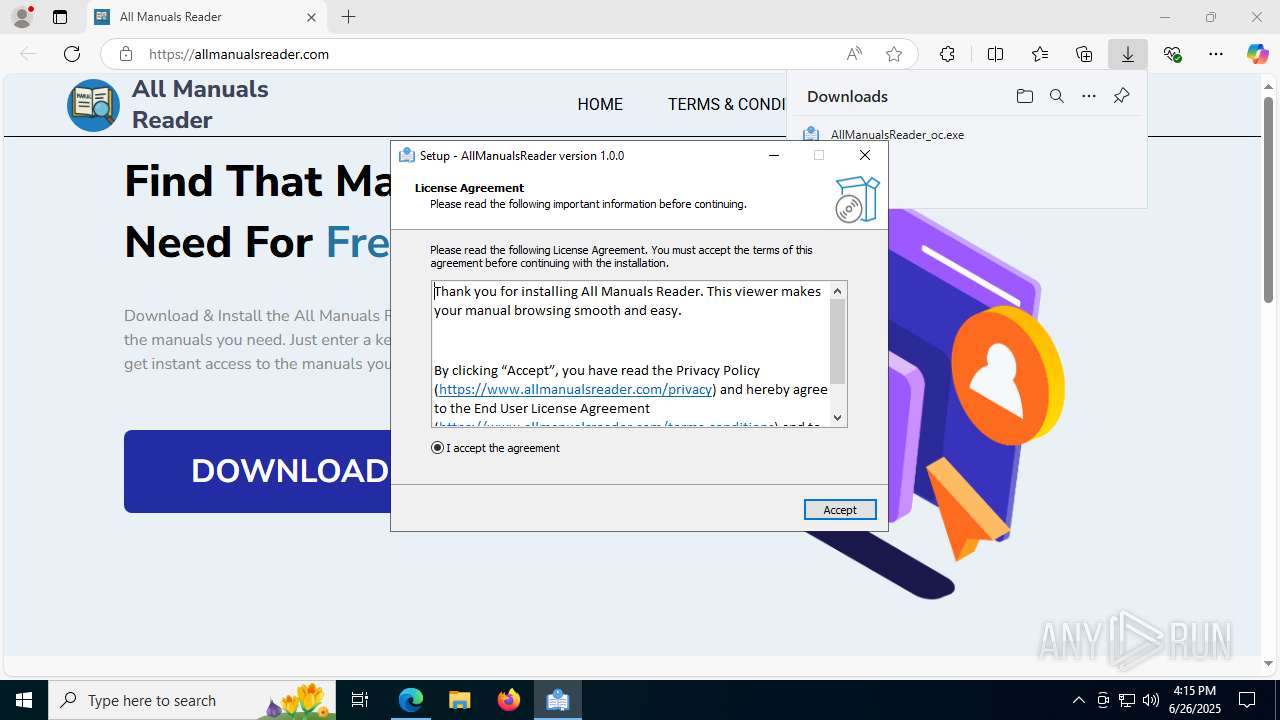This screenshot has height=720, width=1280.
Task: Pin the Downloads panel
Action: click(1121, 96)
